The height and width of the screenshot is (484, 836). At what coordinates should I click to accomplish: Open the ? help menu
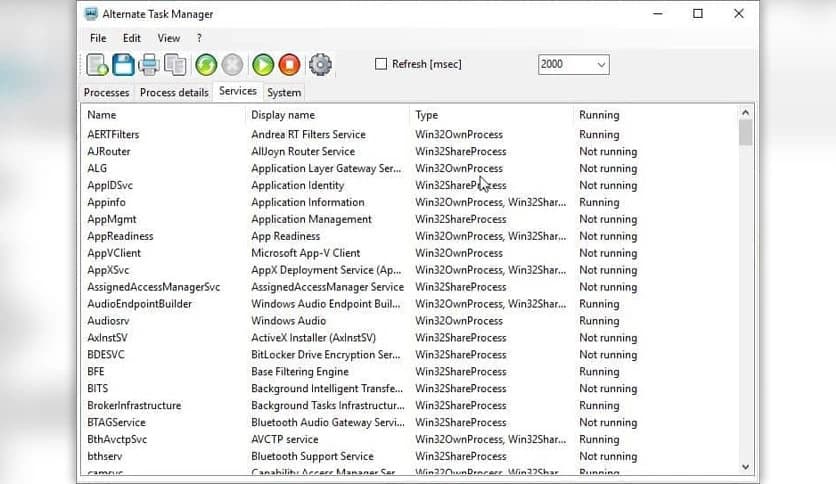199,38
